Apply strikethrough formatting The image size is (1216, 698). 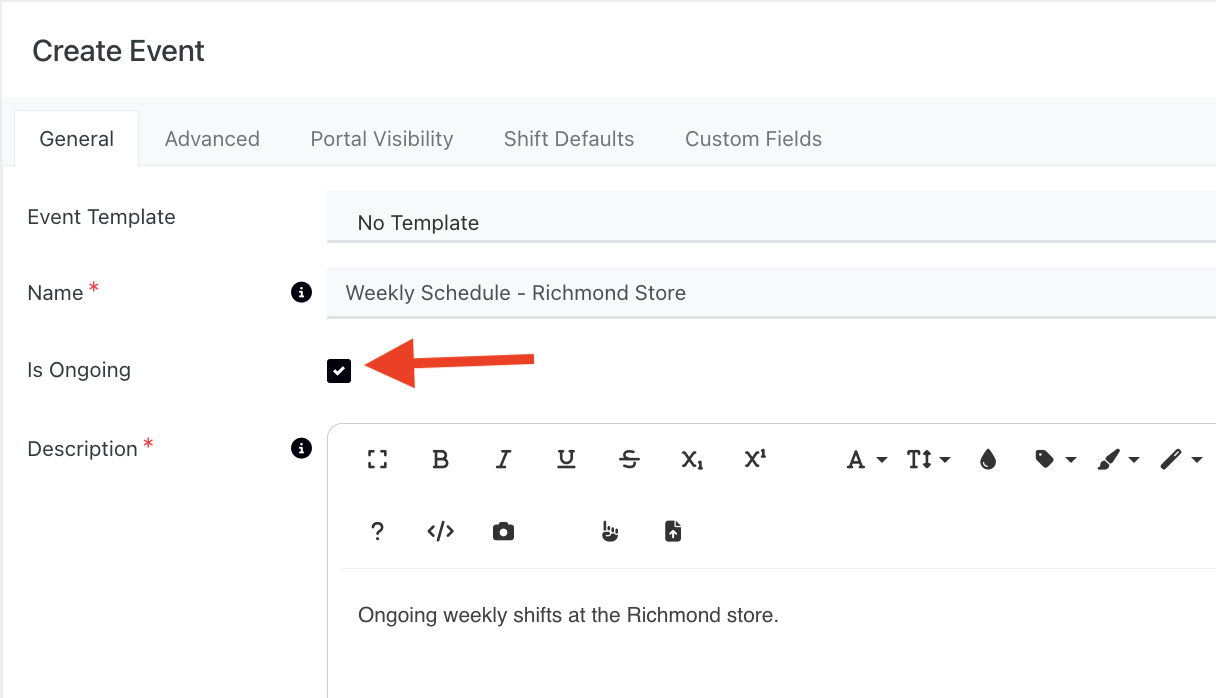click(629, 459)
